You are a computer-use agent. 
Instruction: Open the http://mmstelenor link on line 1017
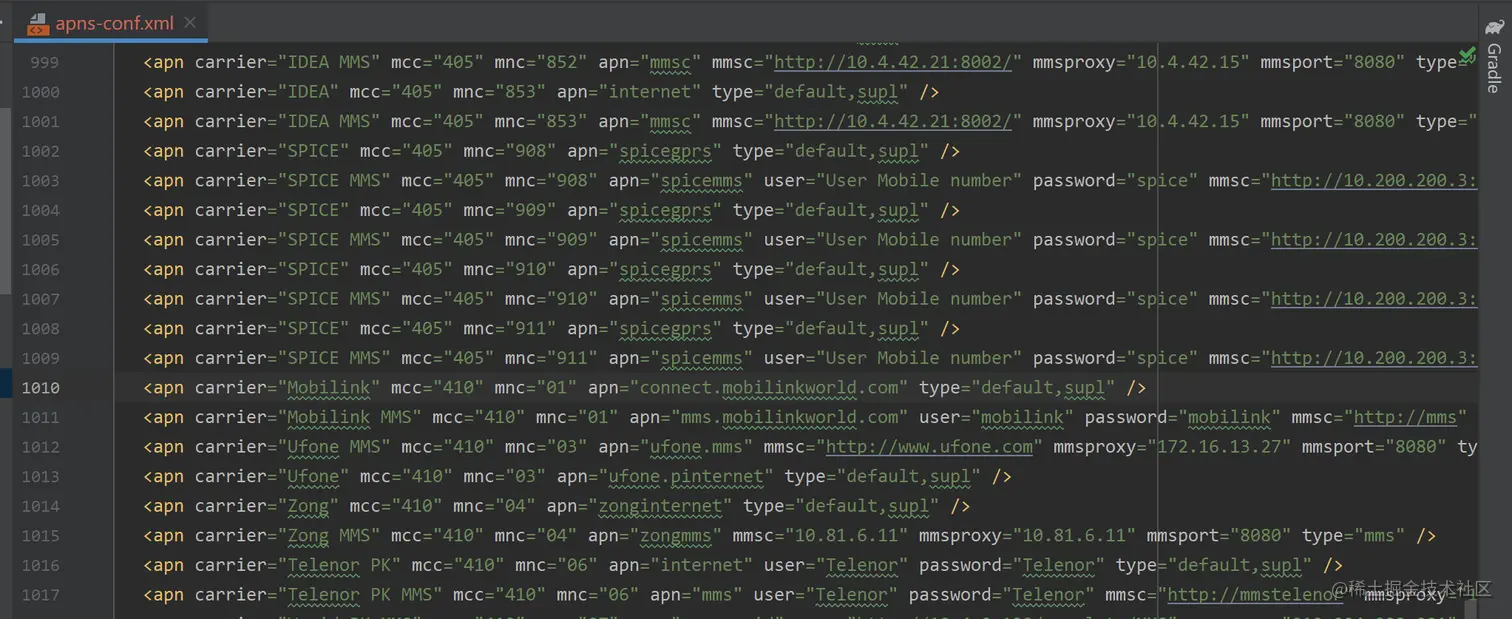(x=1255, y=594)
